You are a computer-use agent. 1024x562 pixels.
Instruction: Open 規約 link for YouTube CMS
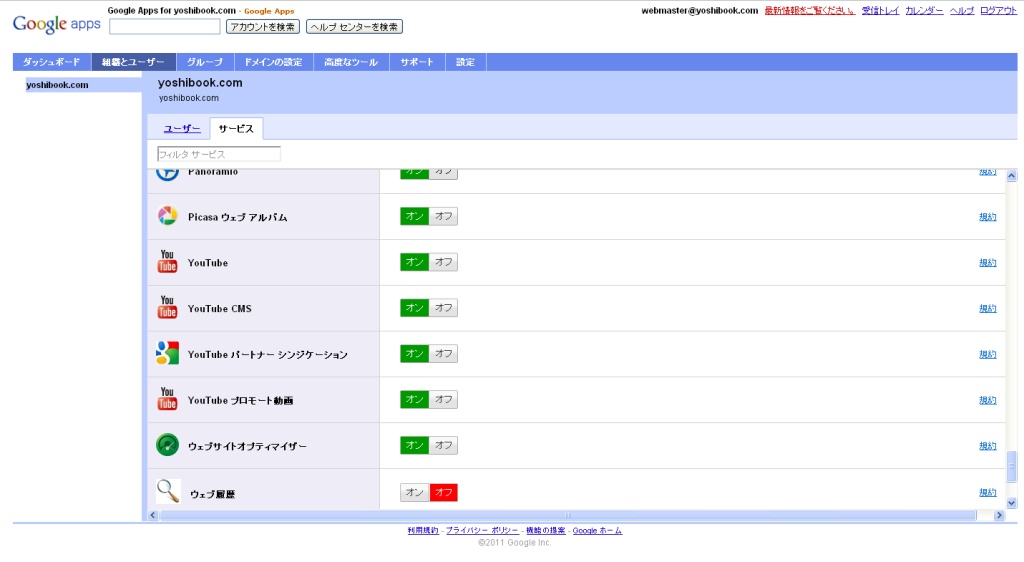click(x=987, y=308)
